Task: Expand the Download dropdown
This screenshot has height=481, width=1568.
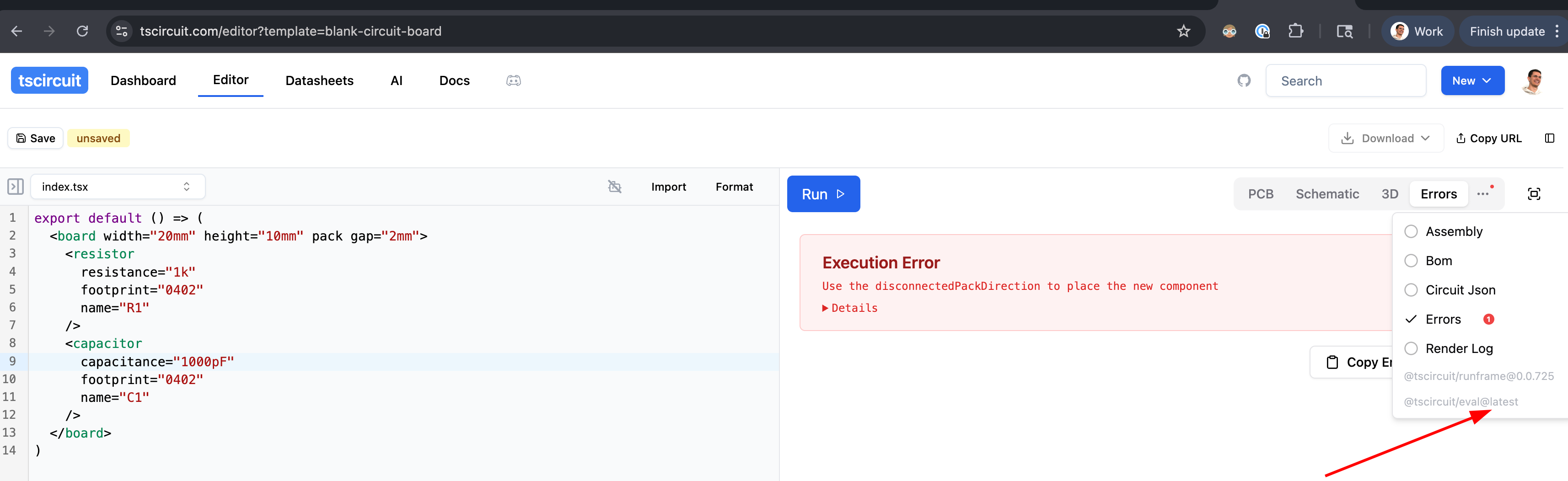Action: coord(1385,138)
